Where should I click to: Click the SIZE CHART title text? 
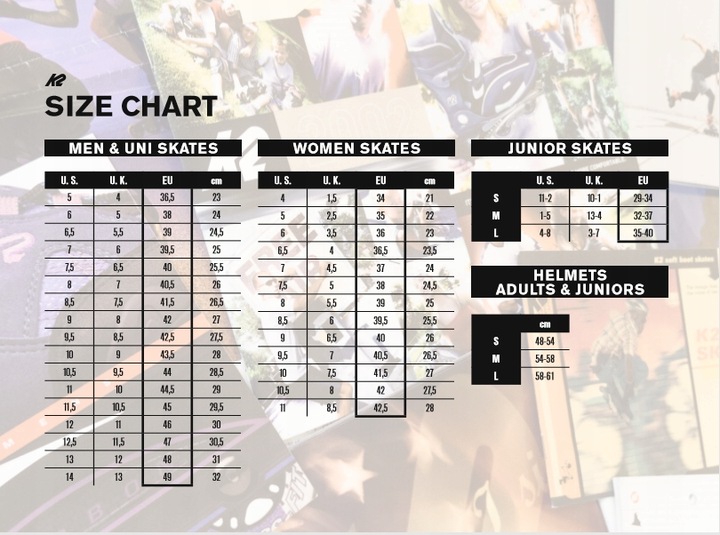(x=131, y=106)
